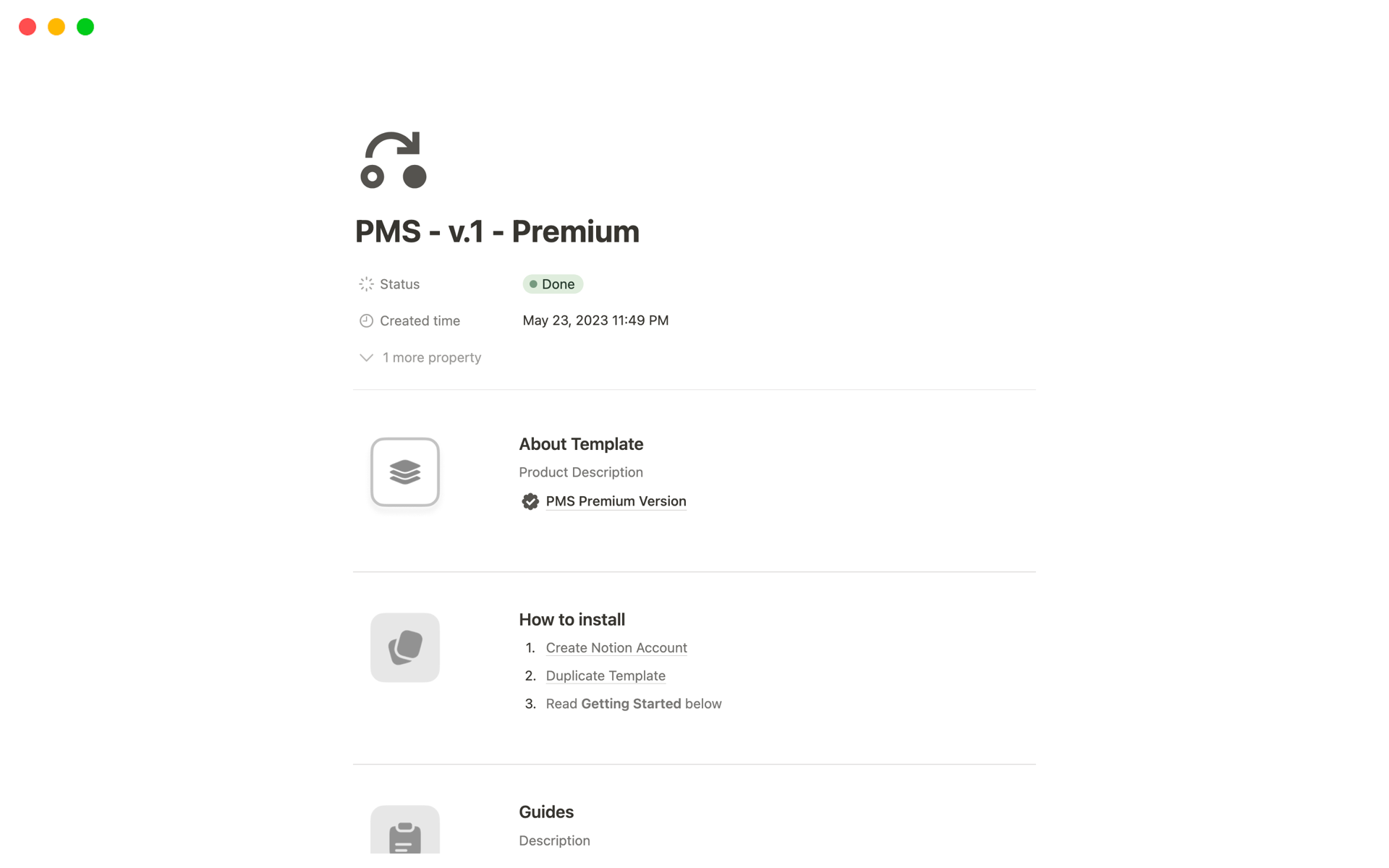Click the clipboard icon beside Guides

(x=405, y=835)
